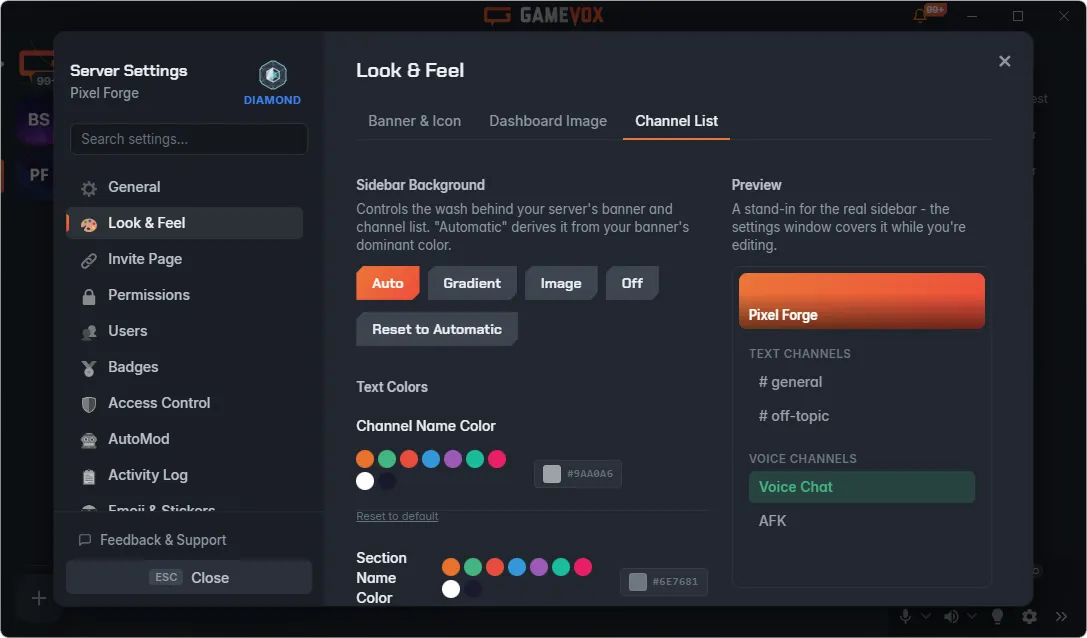1087x638 pixels.
Task: Click the lightbulb icon in bottom bar
Action: [998, 616]
